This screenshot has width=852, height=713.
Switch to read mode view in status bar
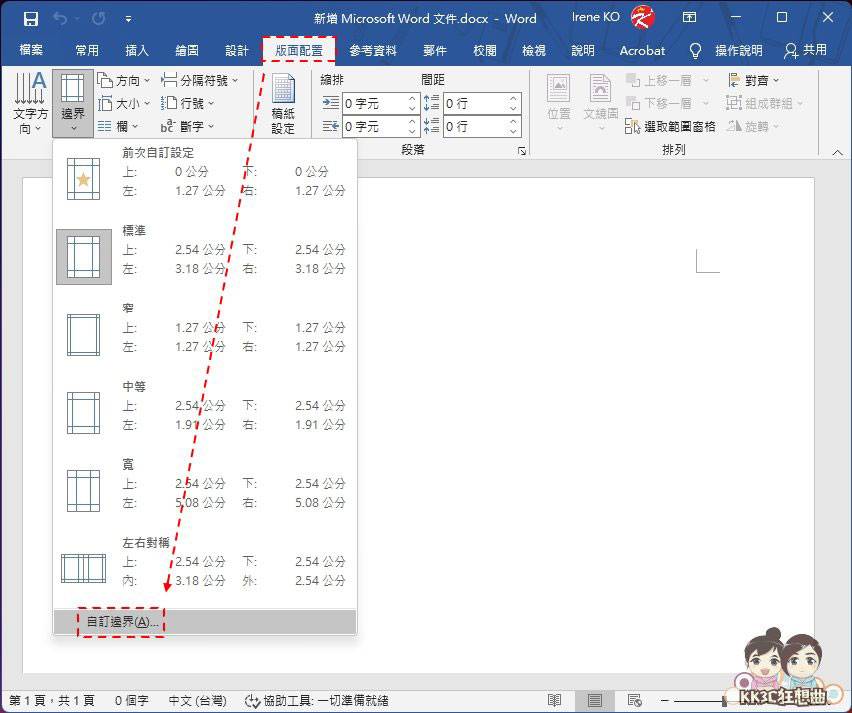click(555, 701)
